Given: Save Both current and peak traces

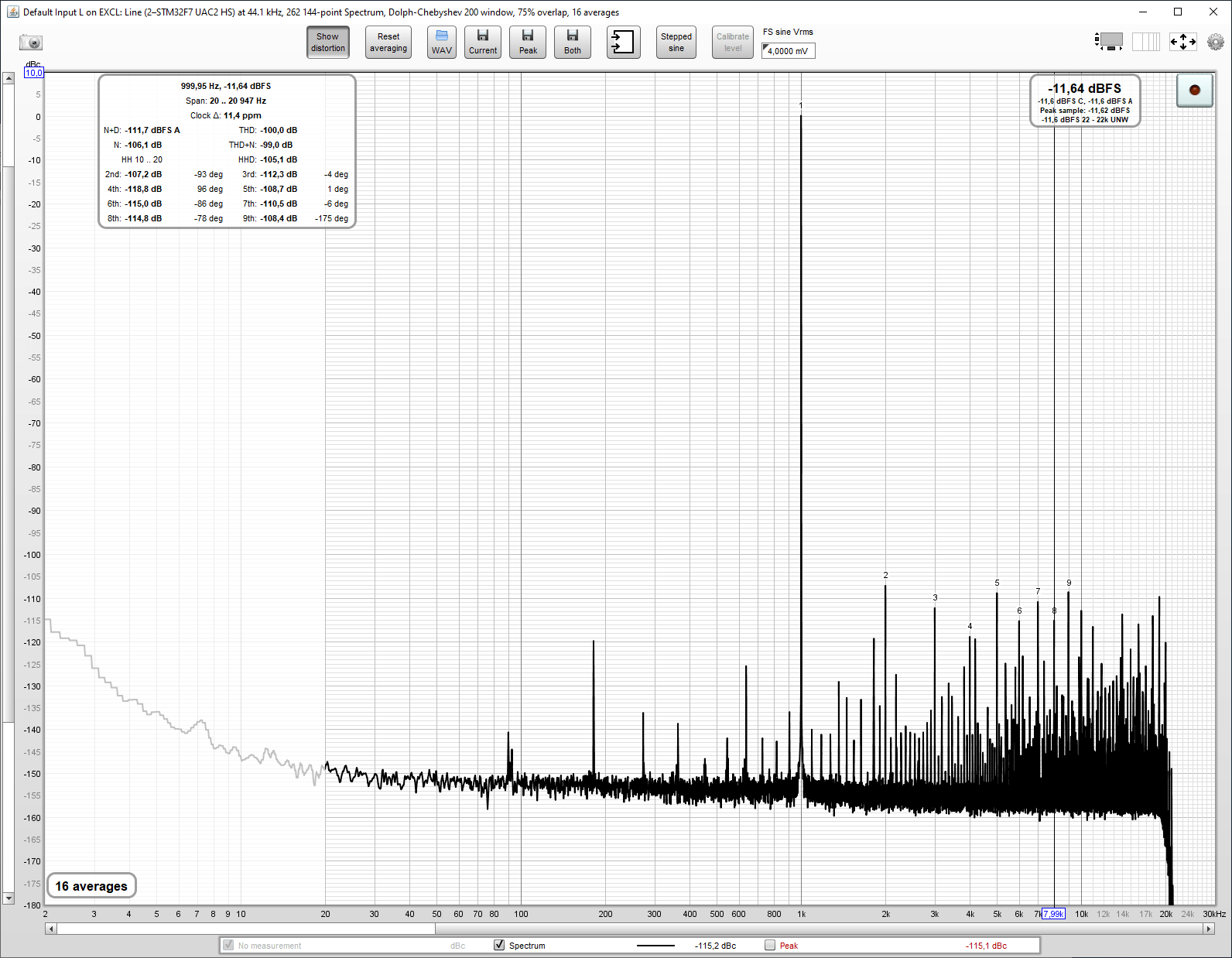Looking at the screenshot, I should point(573,42).
